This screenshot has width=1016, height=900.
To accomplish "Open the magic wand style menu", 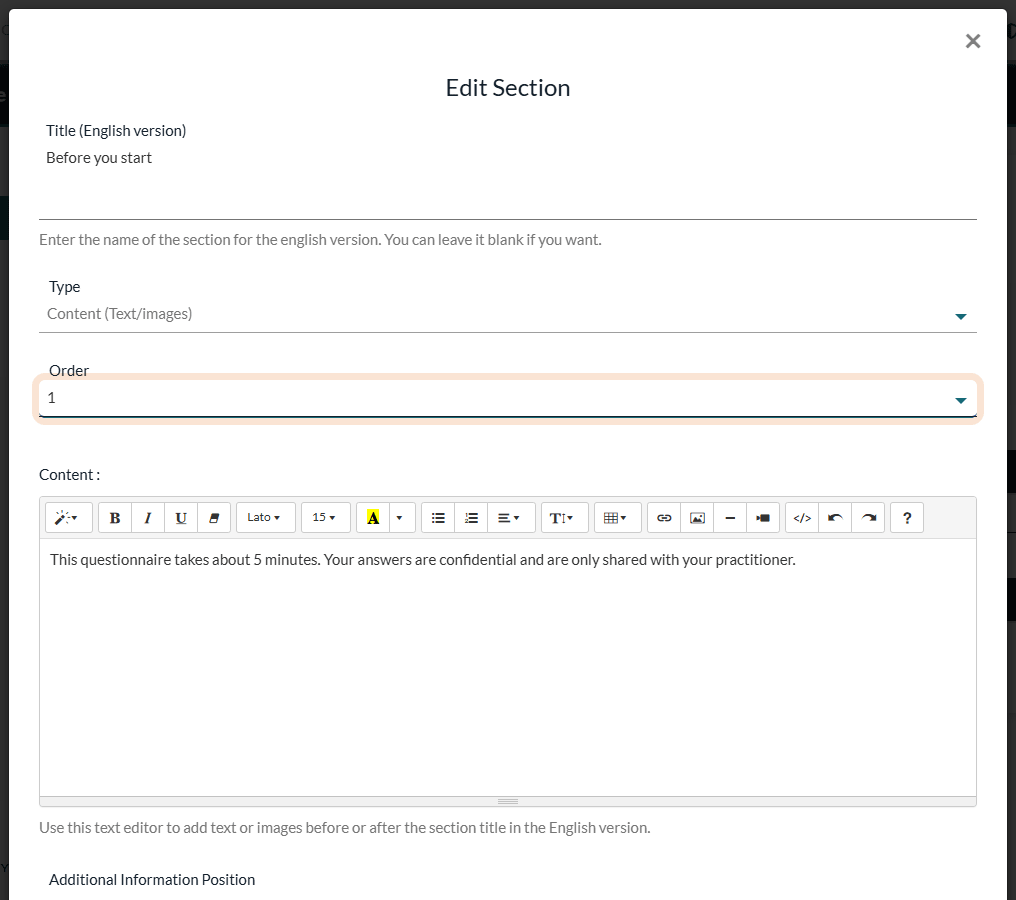I will tap(68, 518).
